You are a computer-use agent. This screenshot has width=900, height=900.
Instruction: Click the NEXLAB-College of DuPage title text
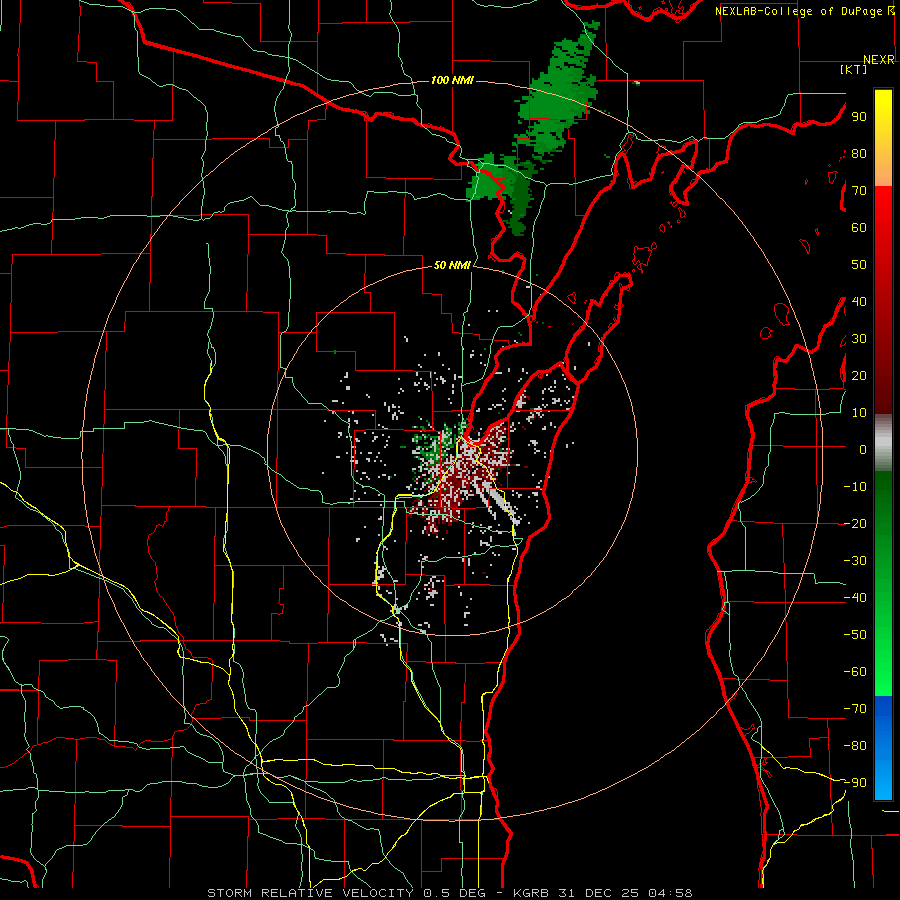(x=799, y=11)
